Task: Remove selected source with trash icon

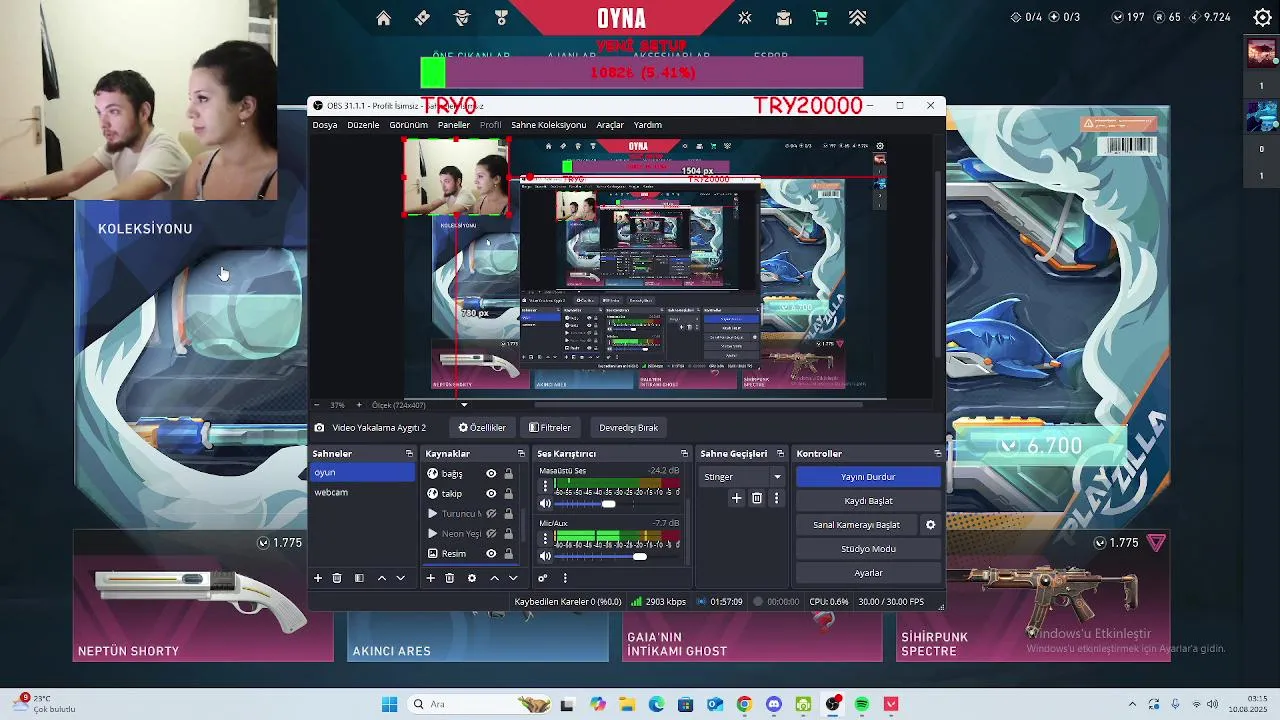Action: tap(450, 578)
